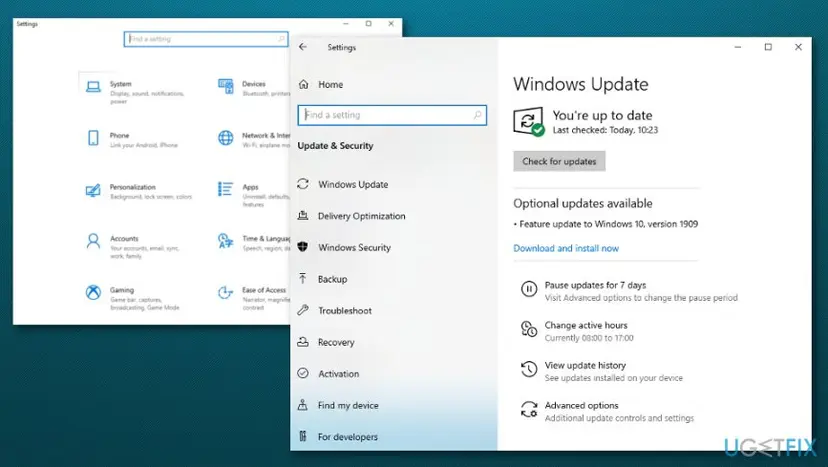Click the Delivery Optimization sidebar icon
The image size is (828, 467).
pyautogui.click(x=303, y=216)
